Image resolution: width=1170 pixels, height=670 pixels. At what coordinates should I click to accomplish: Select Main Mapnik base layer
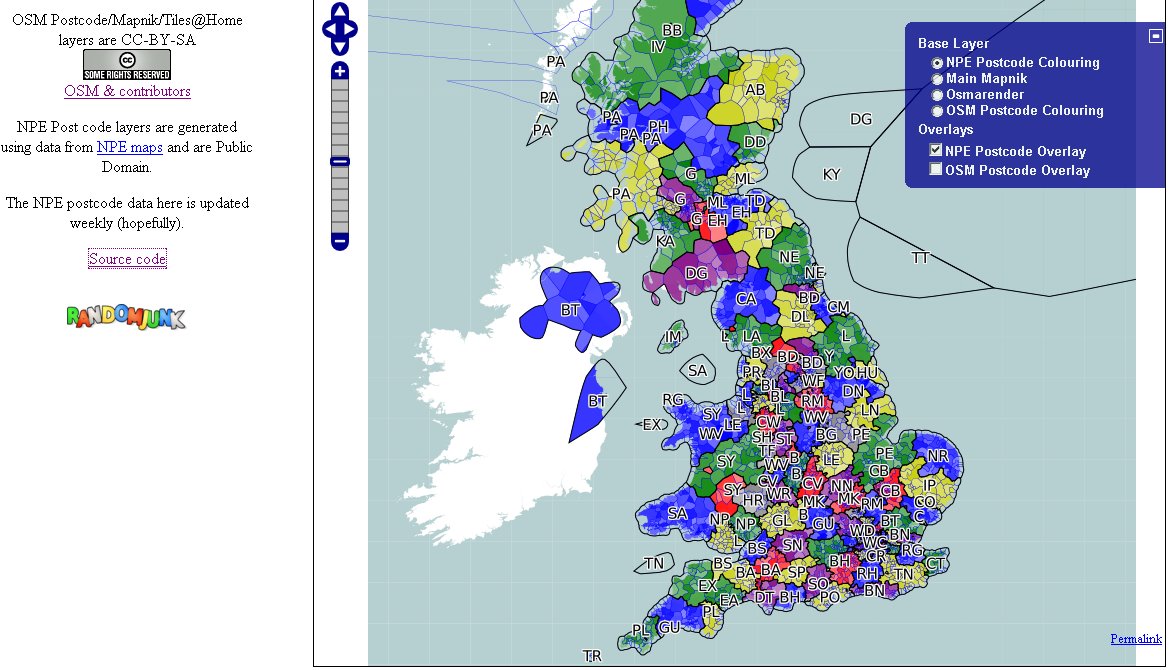937,79
